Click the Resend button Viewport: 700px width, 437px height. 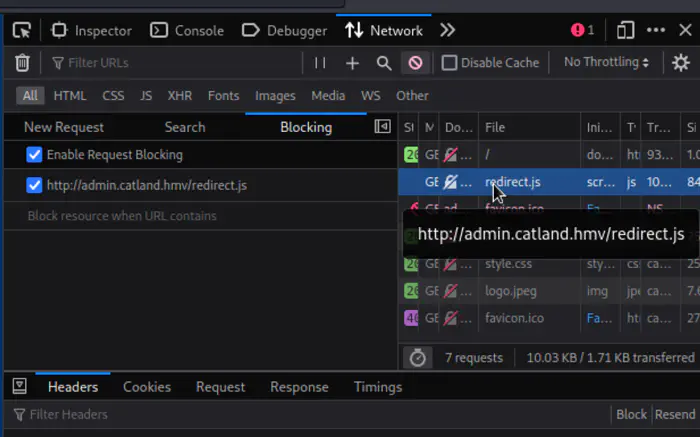pos(675,414)
